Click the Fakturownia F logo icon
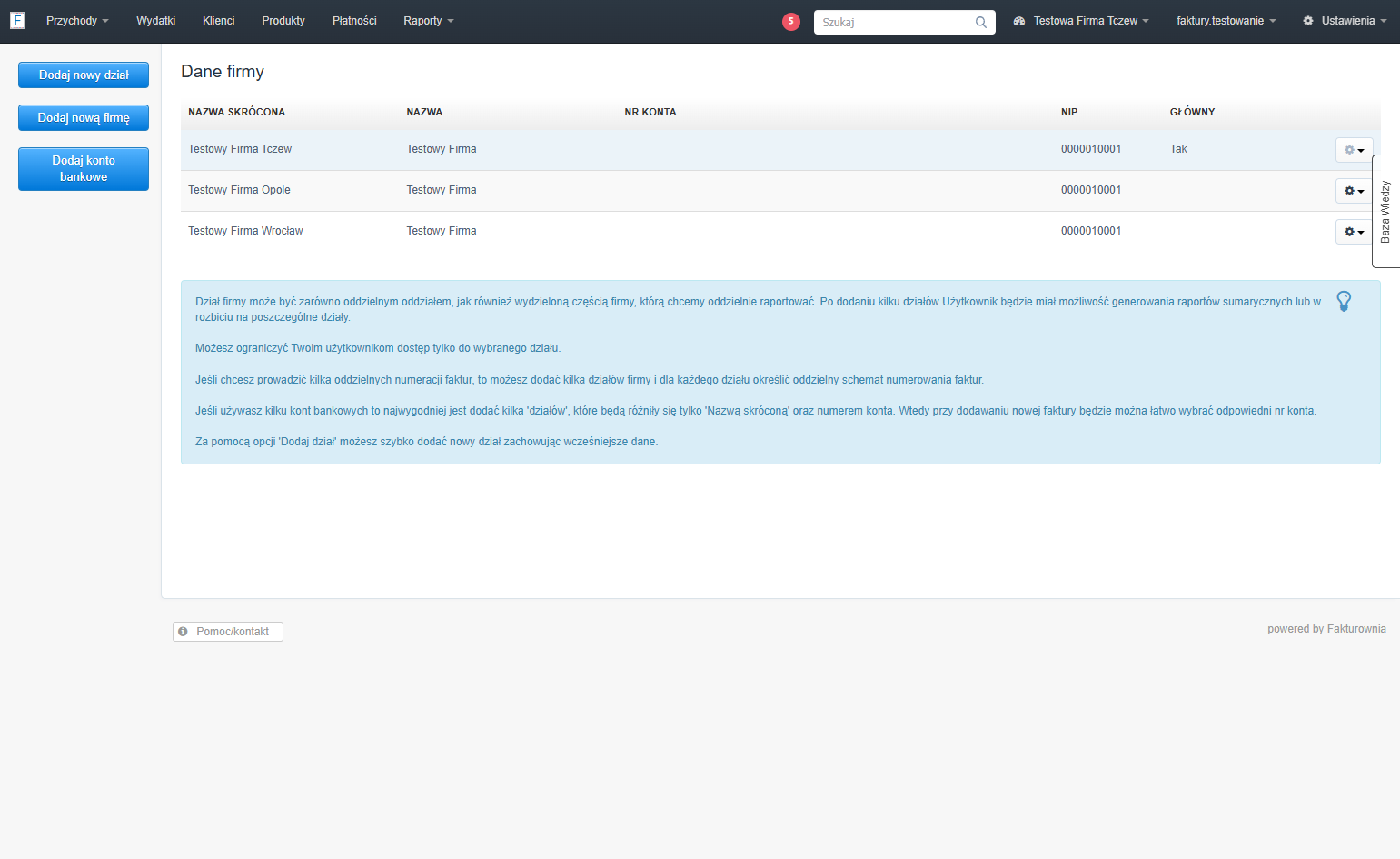The width and height of the screenshot is (1400, 859). [17, 20]
